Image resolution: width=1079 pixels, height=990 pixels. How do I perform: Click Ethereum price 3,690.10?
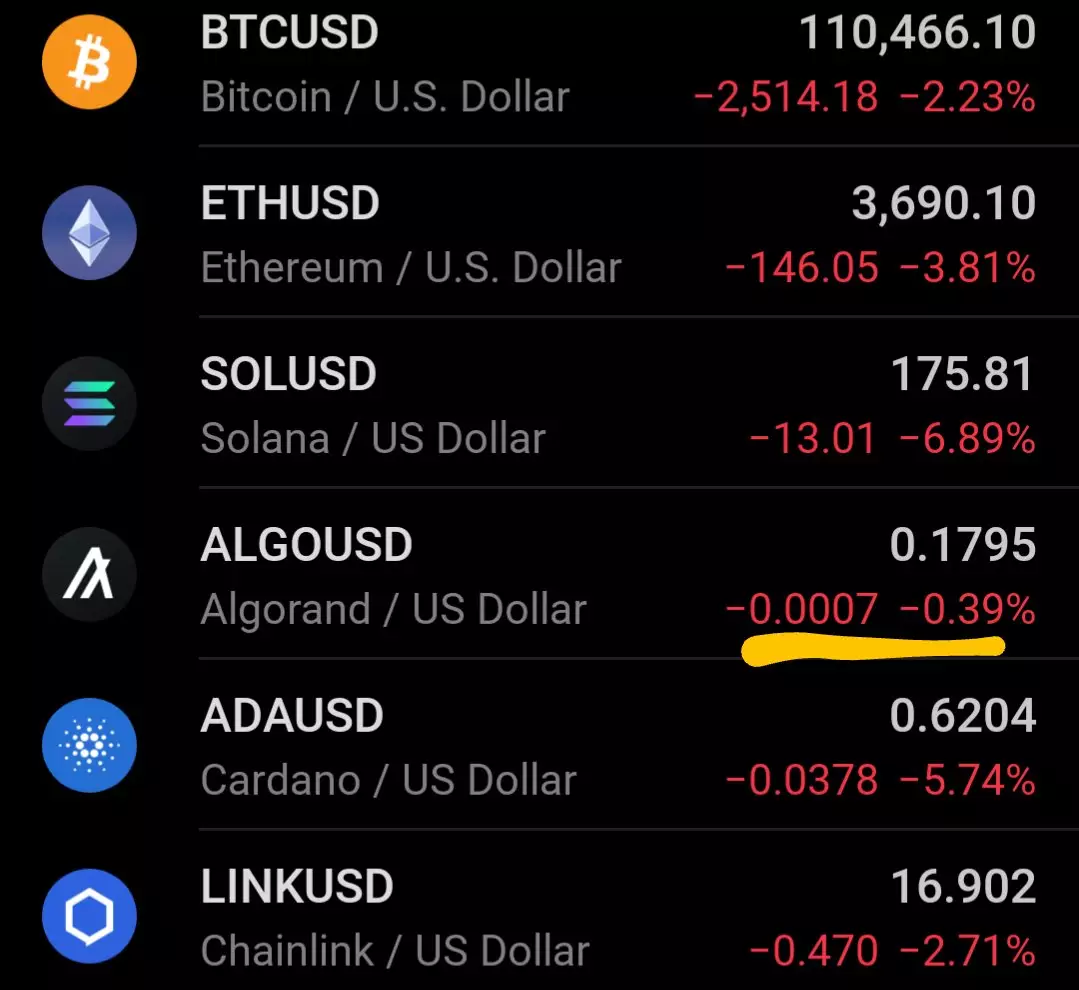coord(943,204)
